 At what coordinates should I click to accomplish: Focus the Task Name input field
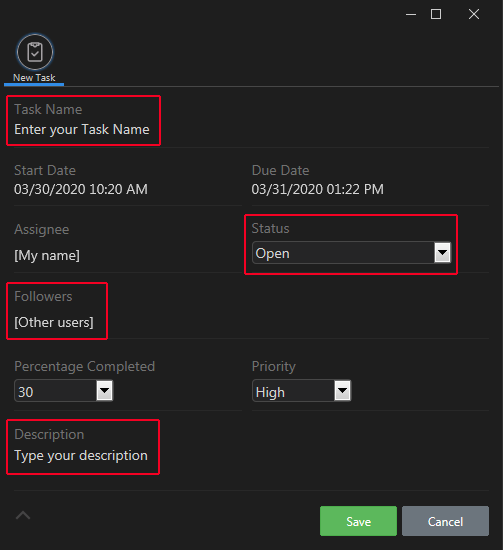click(x=82, y=129)
